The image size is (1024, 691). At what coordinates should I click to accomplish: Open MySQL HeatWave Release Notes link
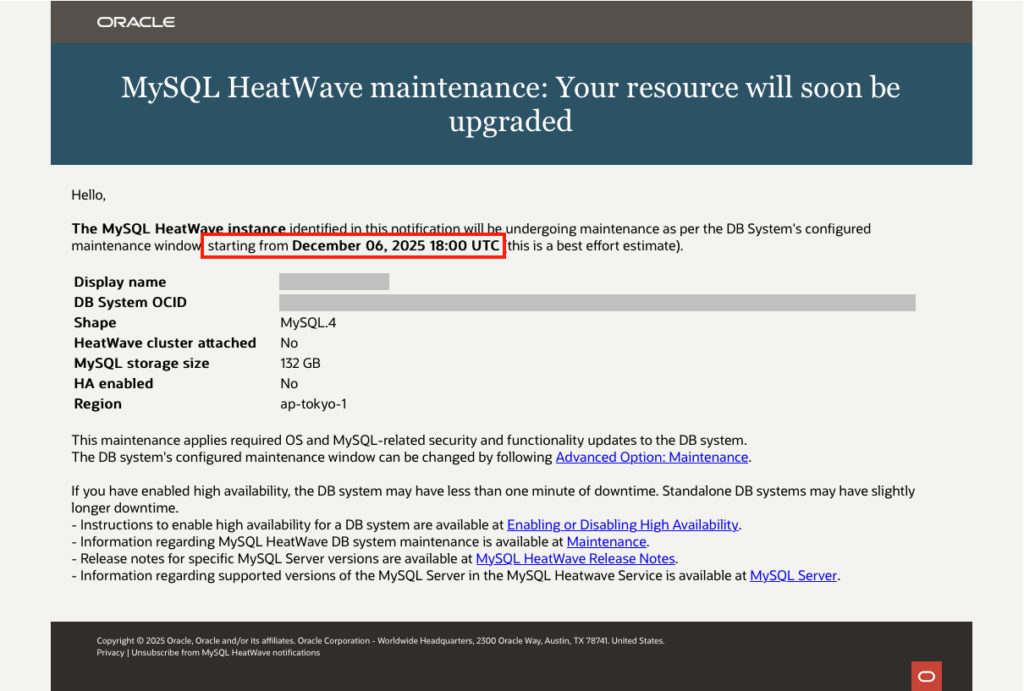pyautogui.click(x=575, y=558)
